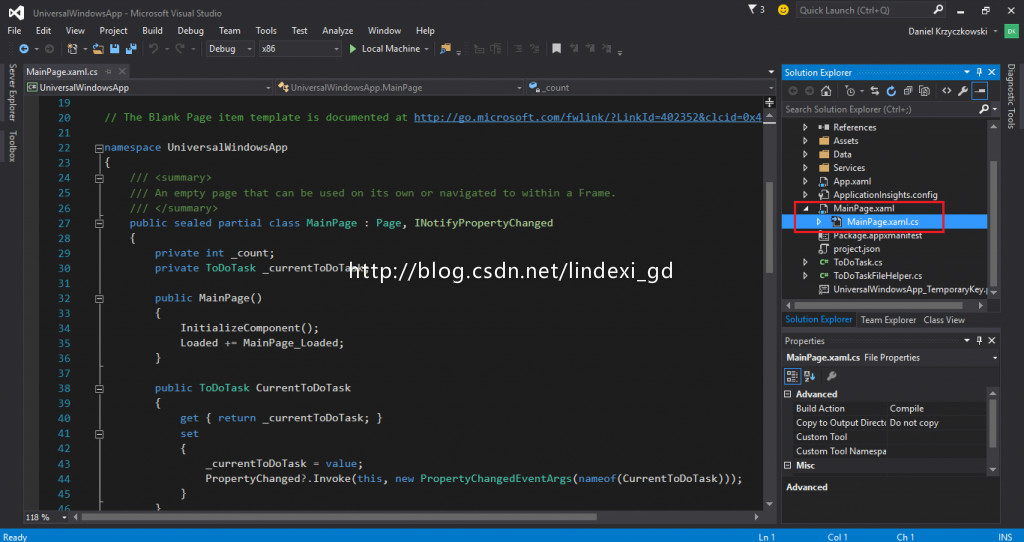Open the File menu
The image size is (1024, 542).
pos(14,31)
